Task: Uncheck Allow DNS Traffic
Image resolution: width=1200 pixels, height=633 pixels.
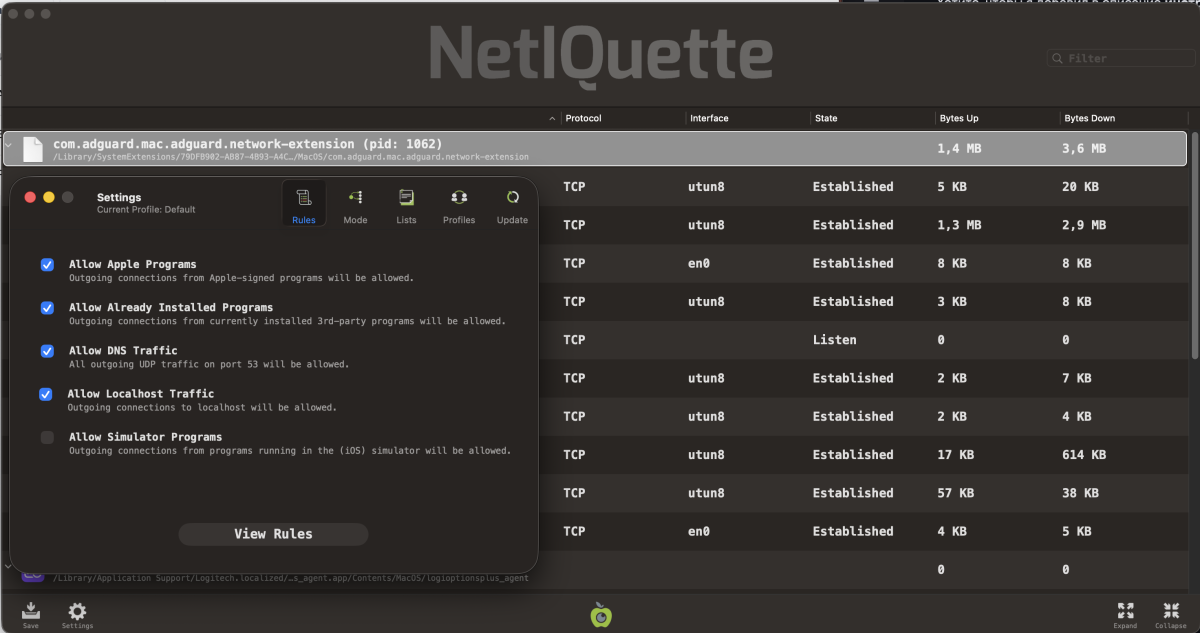Action: coord(47,351)
